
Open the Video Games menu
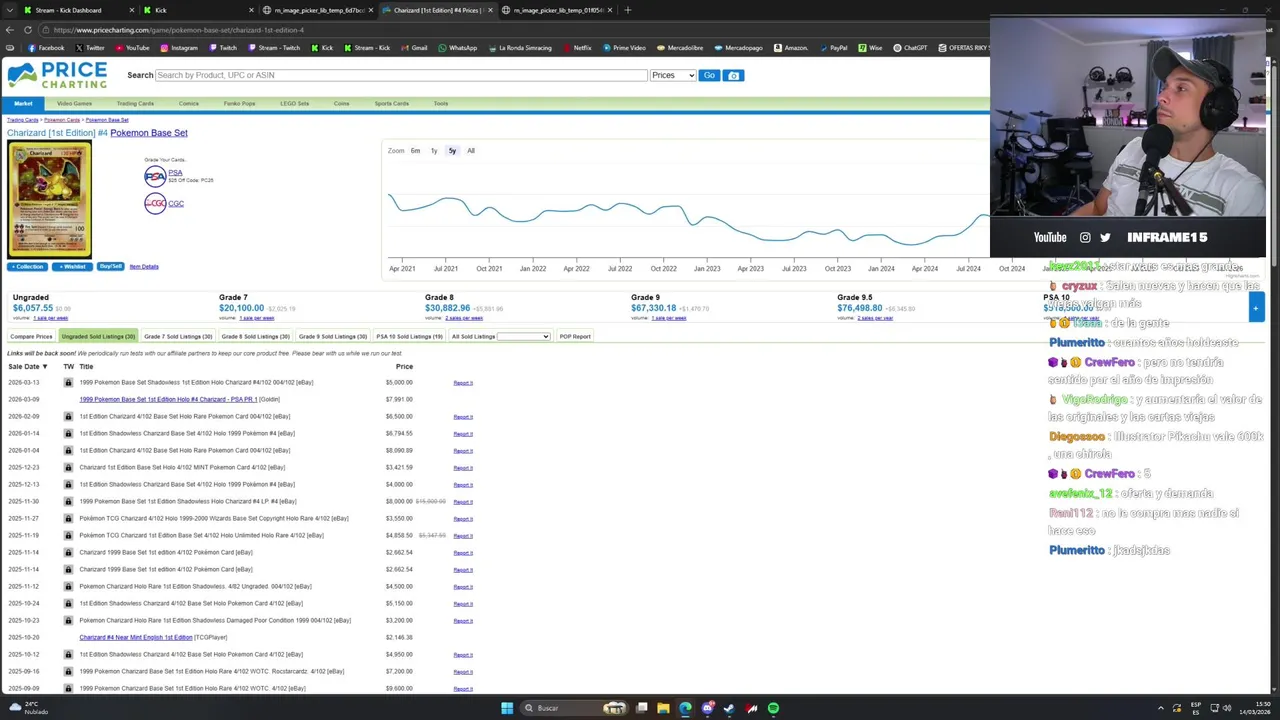[x=74, y=103]
